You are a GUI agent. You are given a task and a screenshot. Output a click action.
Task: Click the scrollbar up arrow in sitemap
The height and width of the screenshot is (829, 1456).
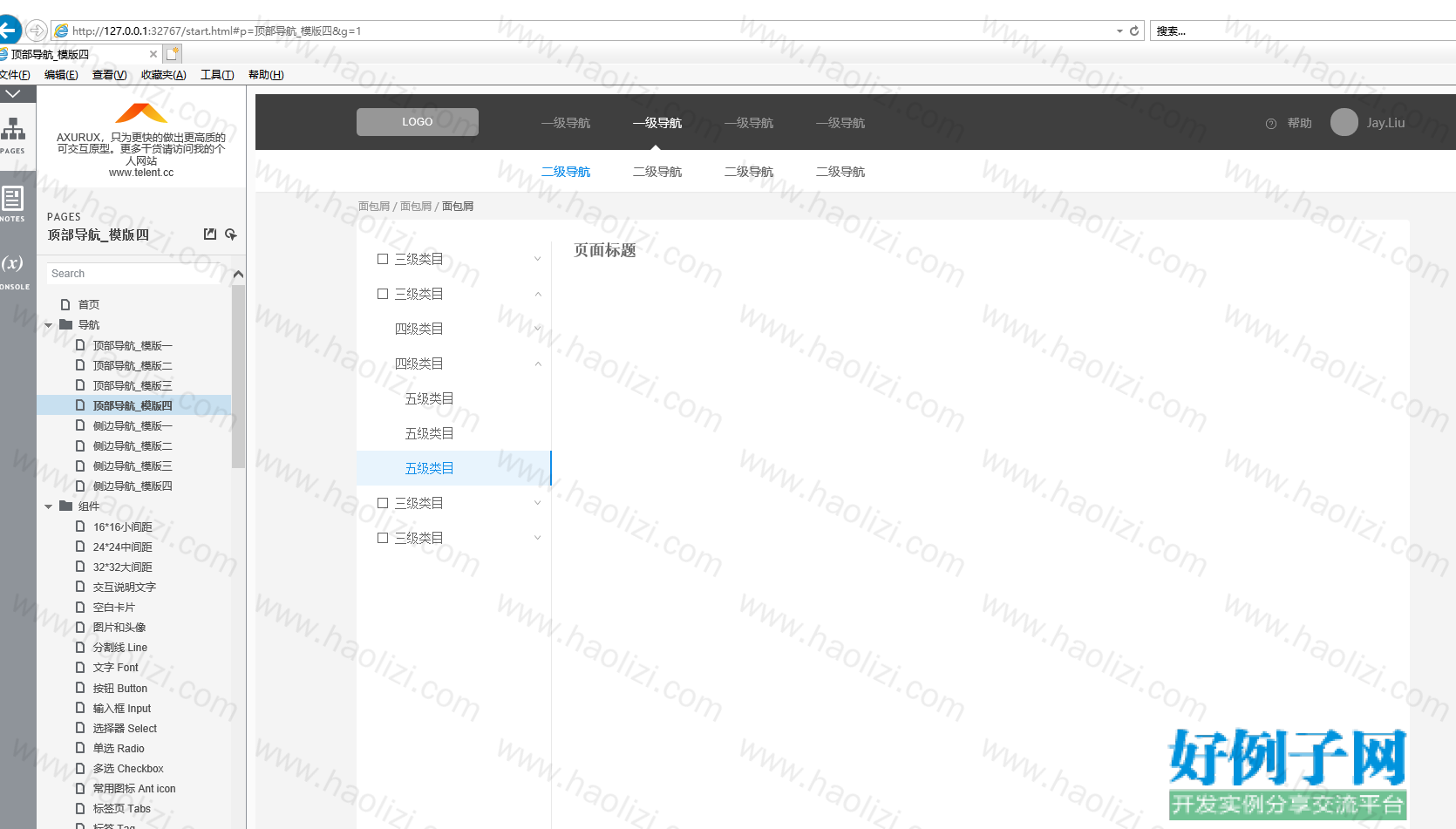(238, 274)
